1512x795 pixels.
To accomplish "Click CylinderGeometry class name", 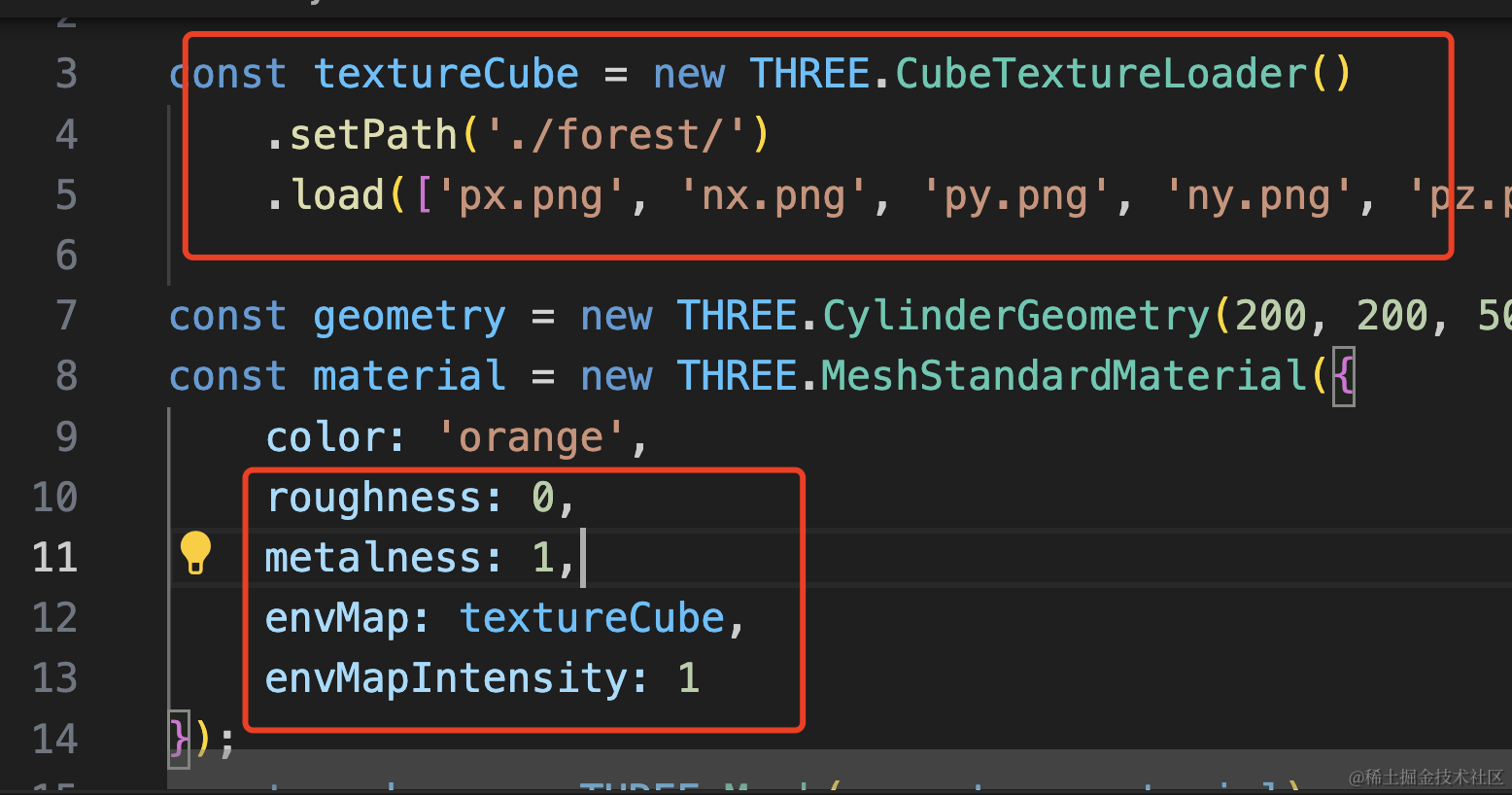I will [1016, 316].
